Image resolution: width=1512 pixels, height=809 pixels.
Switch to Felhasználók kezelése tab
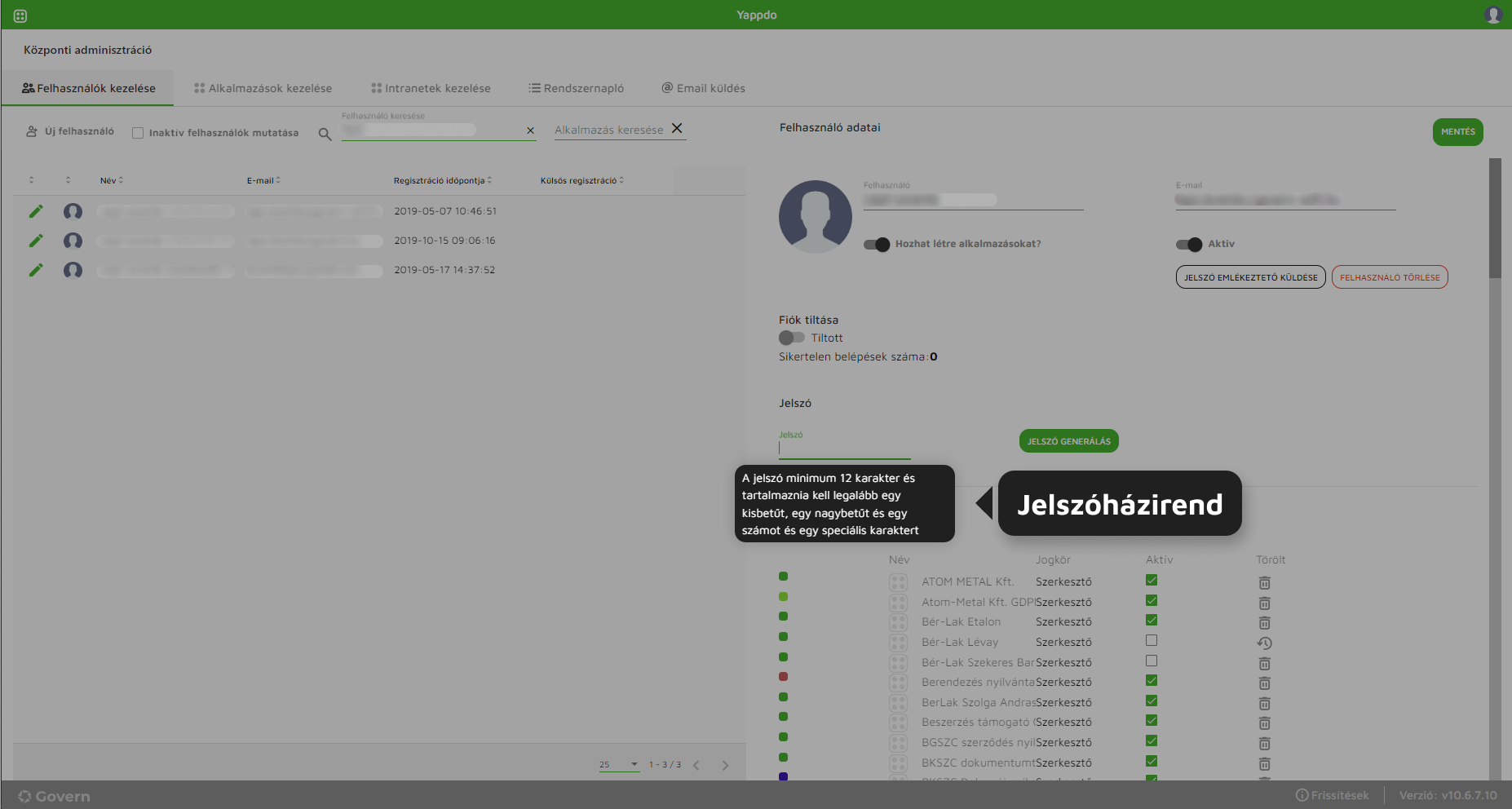88,88
